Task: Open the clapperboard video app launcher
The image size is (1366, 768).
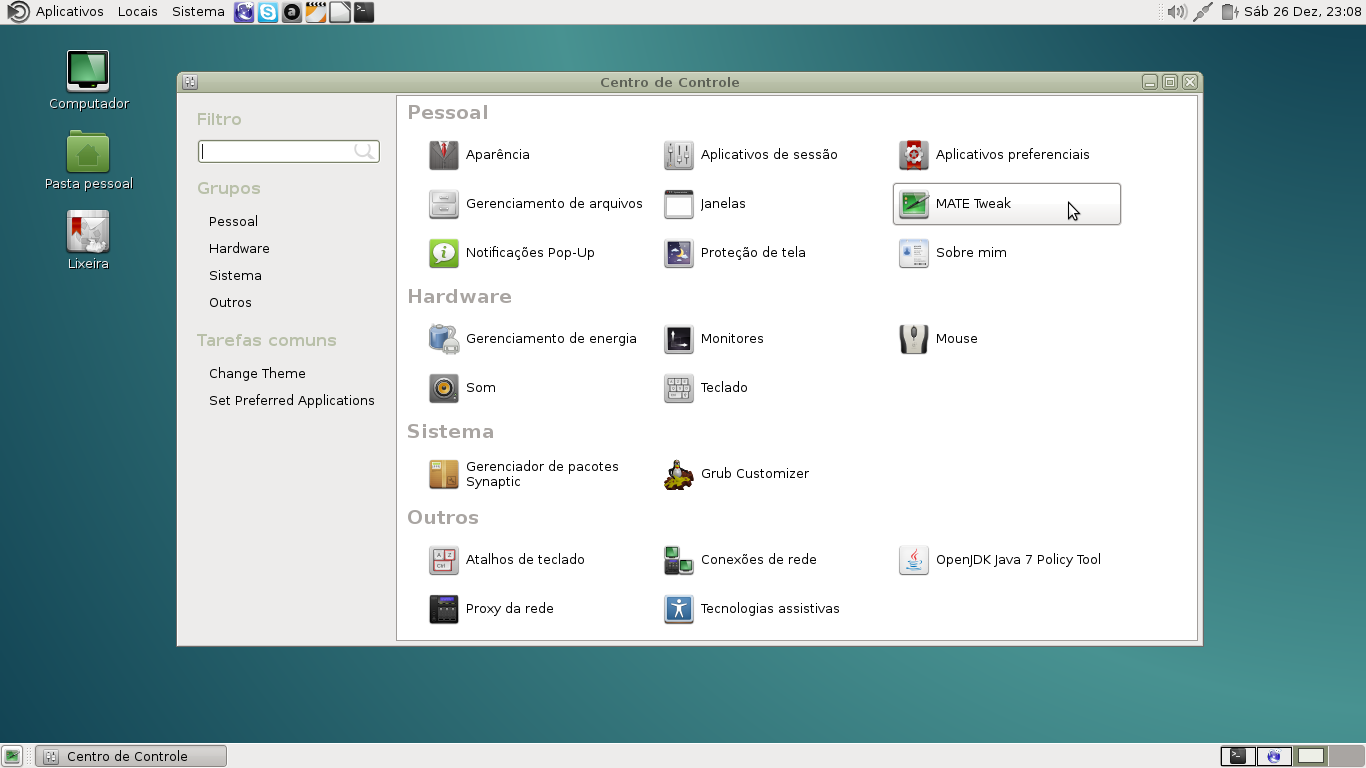Action: pos(316,12)
